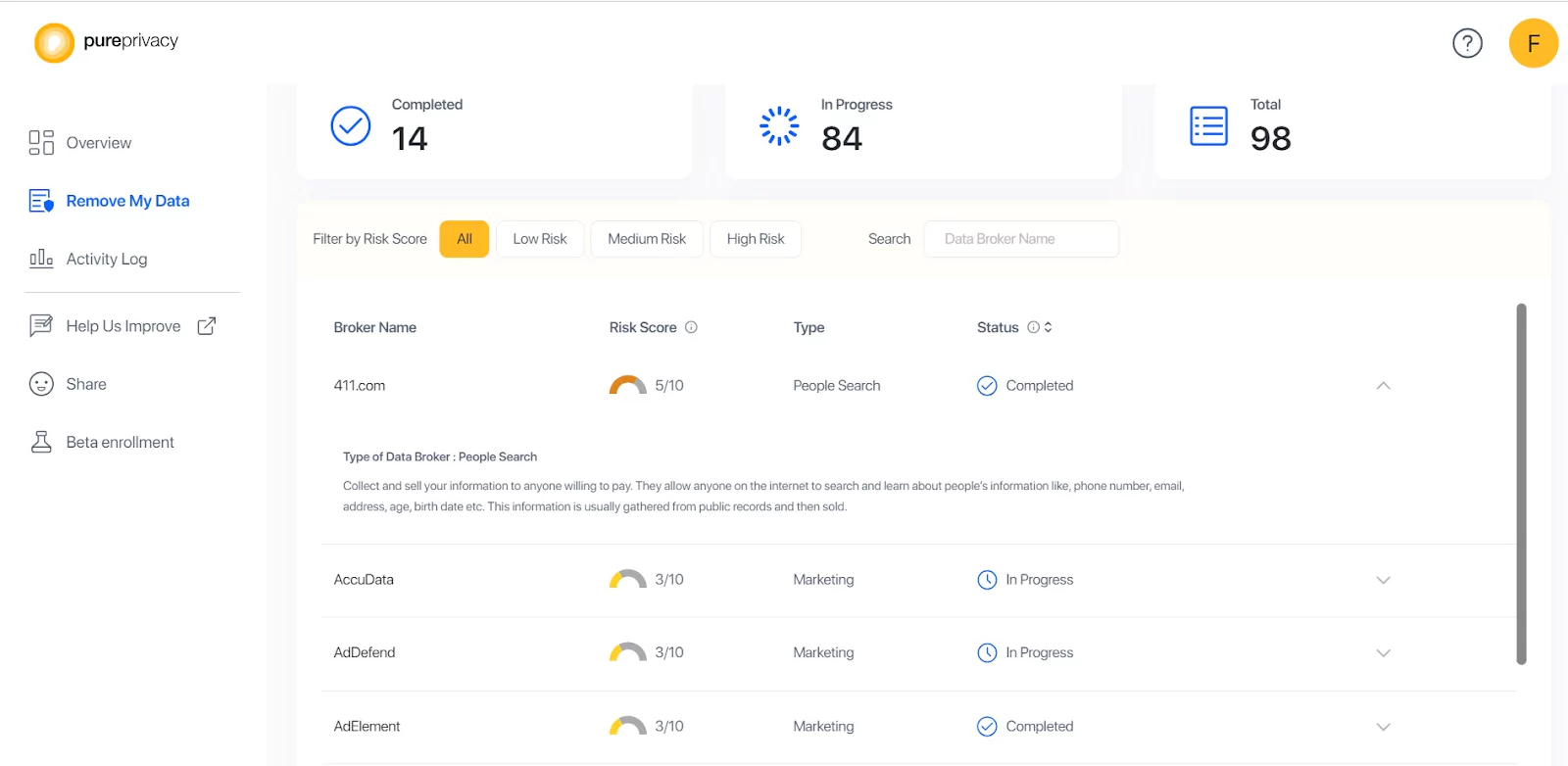Open the Activity Log page
This screenshot has width=1568, height=766.
[106, 259]
